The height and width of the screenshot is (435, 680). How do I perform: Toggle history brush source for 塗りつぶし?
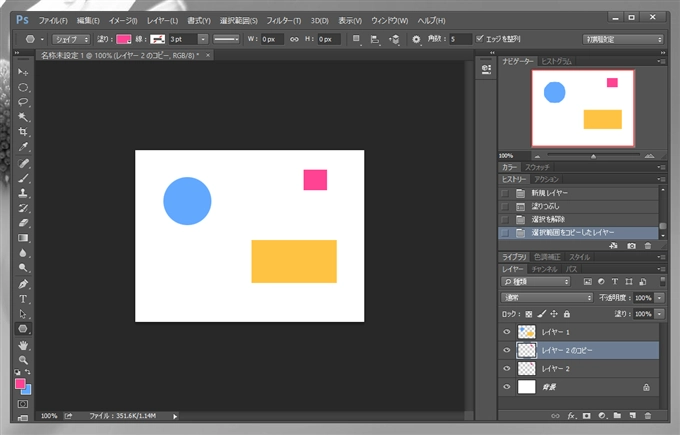505,206
